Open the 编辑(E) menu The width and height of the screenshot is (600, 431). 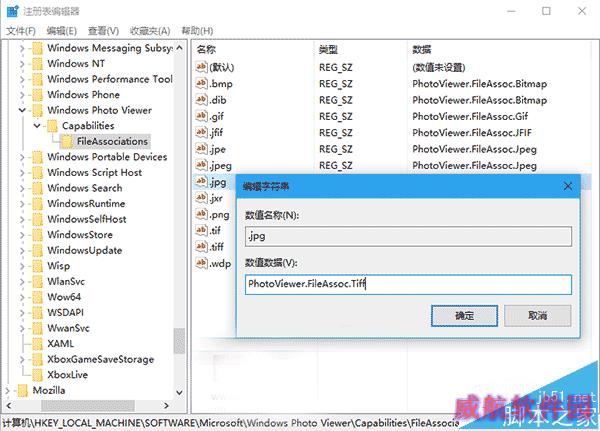62,31
